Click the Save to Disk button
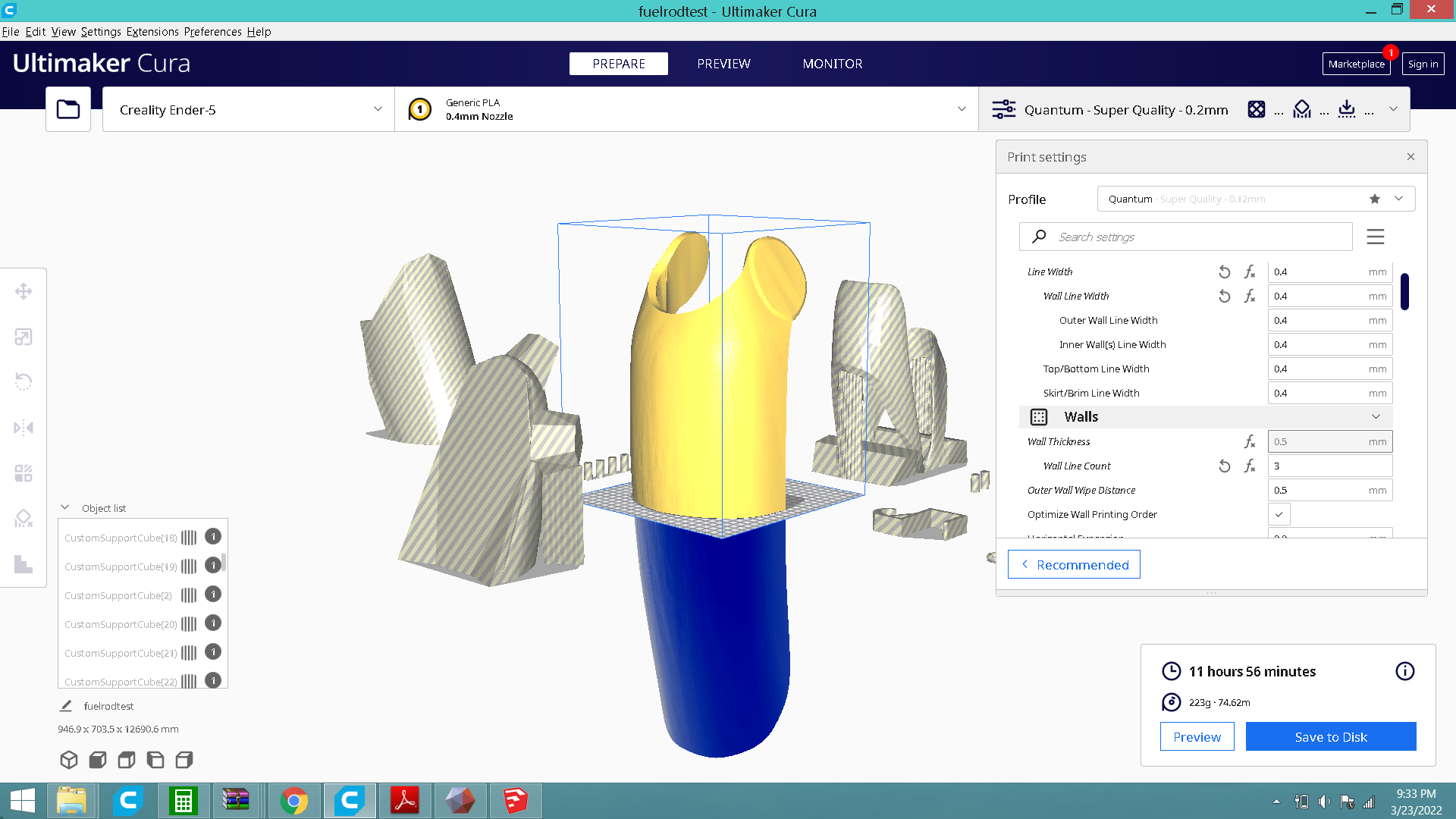 click(x=1330, y=736)
